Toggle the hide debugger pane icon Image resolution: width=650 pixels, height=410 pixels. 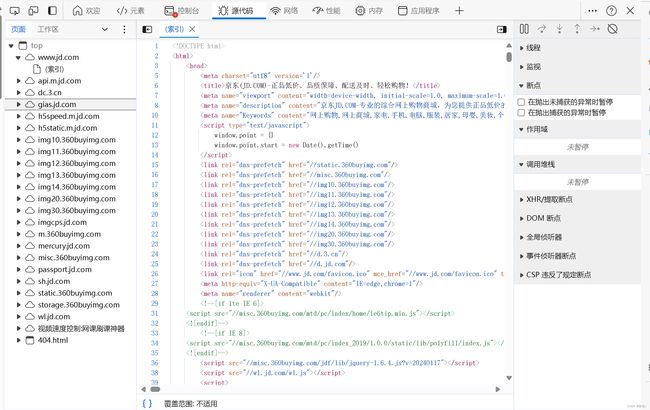click(502, 29)
